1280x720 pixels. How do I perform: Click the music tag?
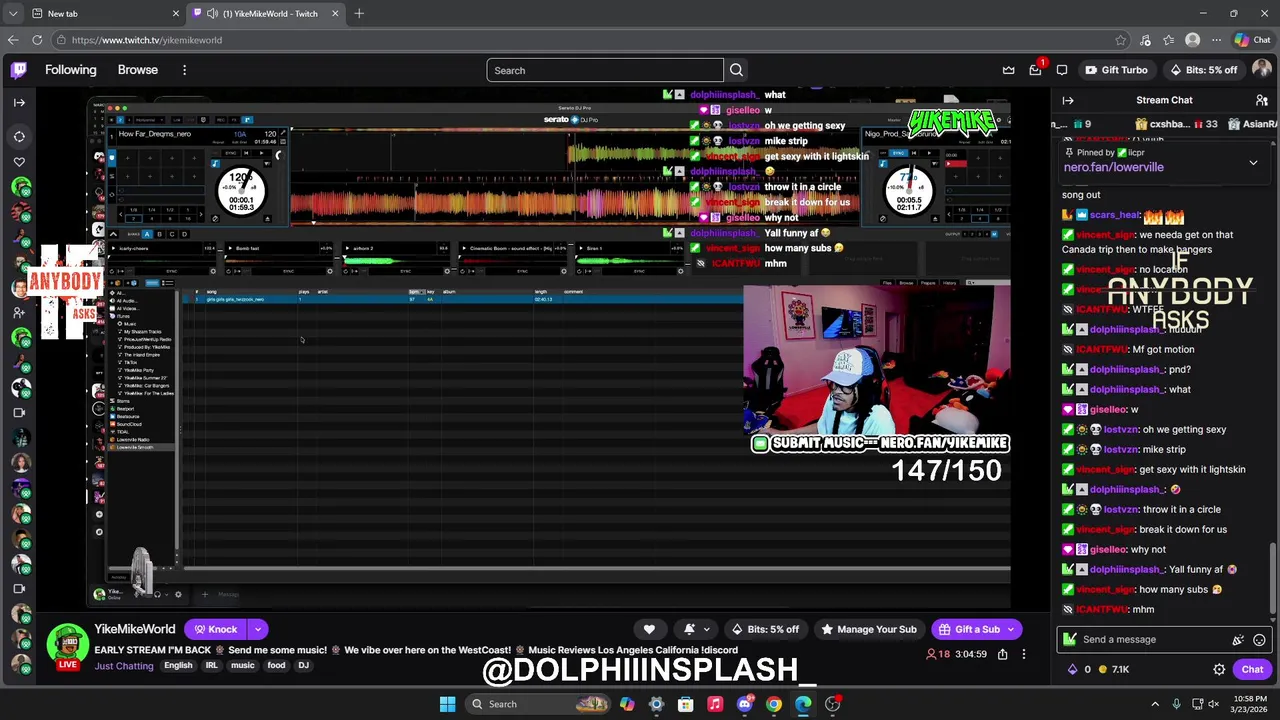point(243,666)
